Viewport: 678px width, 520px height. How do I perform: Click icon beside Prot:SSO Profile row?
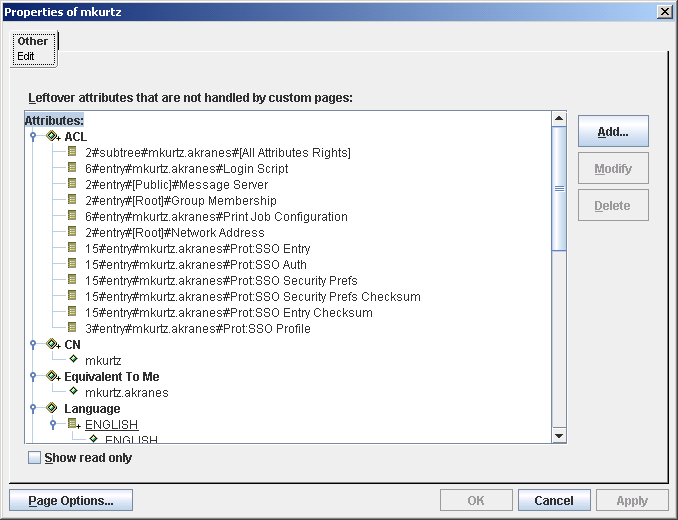click(x=72, y=327)
